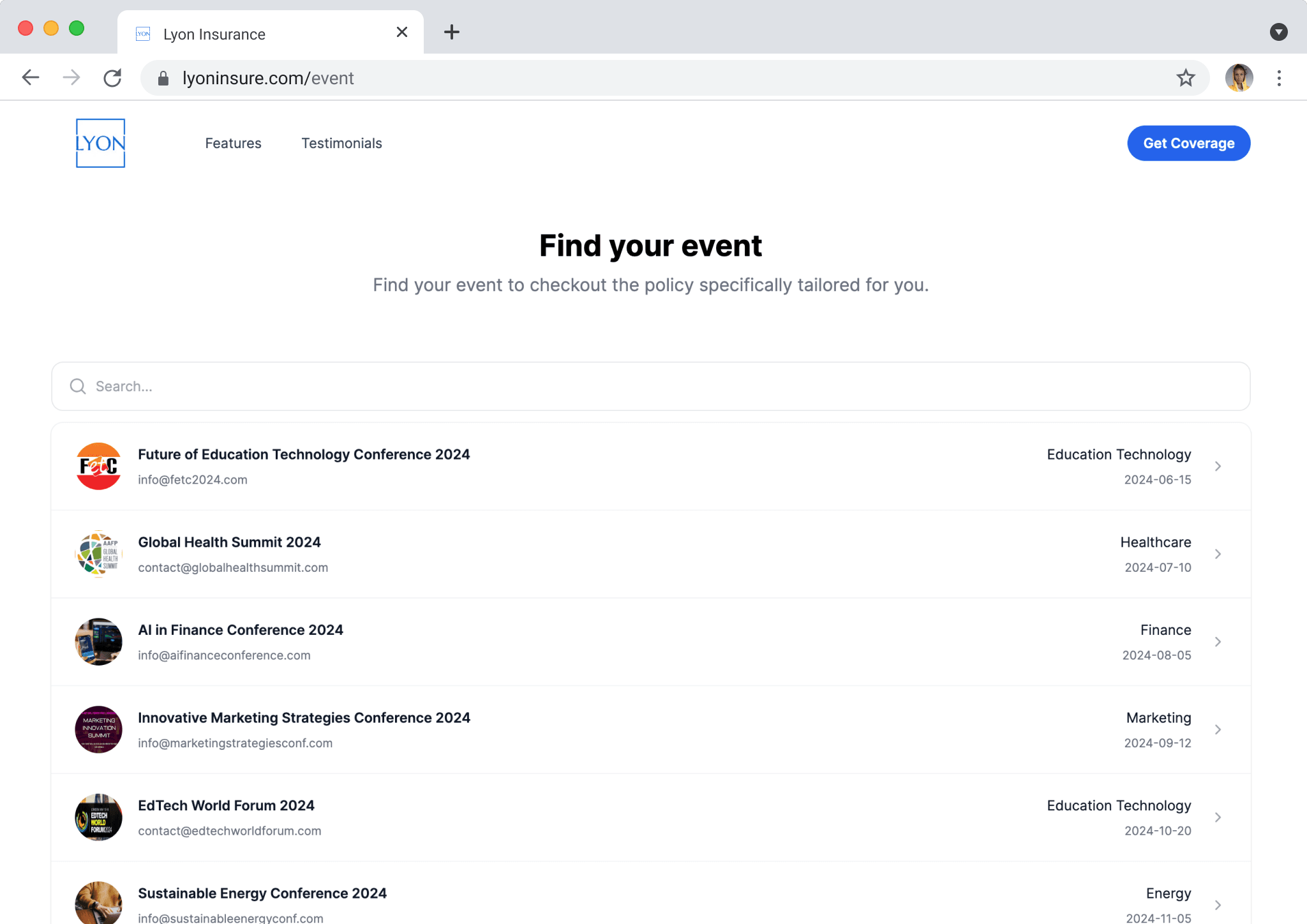Focus the event Search field
The image size is (1307, 924).
point(651,386)
